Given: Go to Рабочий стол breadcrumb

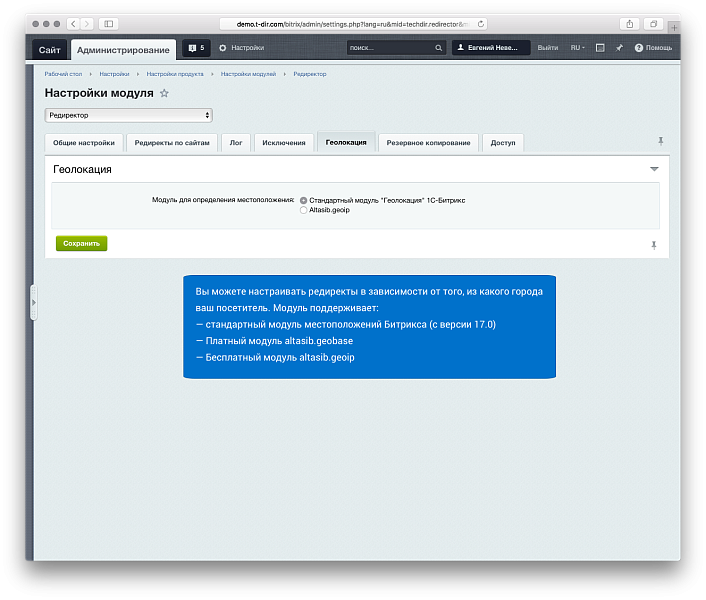Looking at the screenshot, I should tap(63, 74).
